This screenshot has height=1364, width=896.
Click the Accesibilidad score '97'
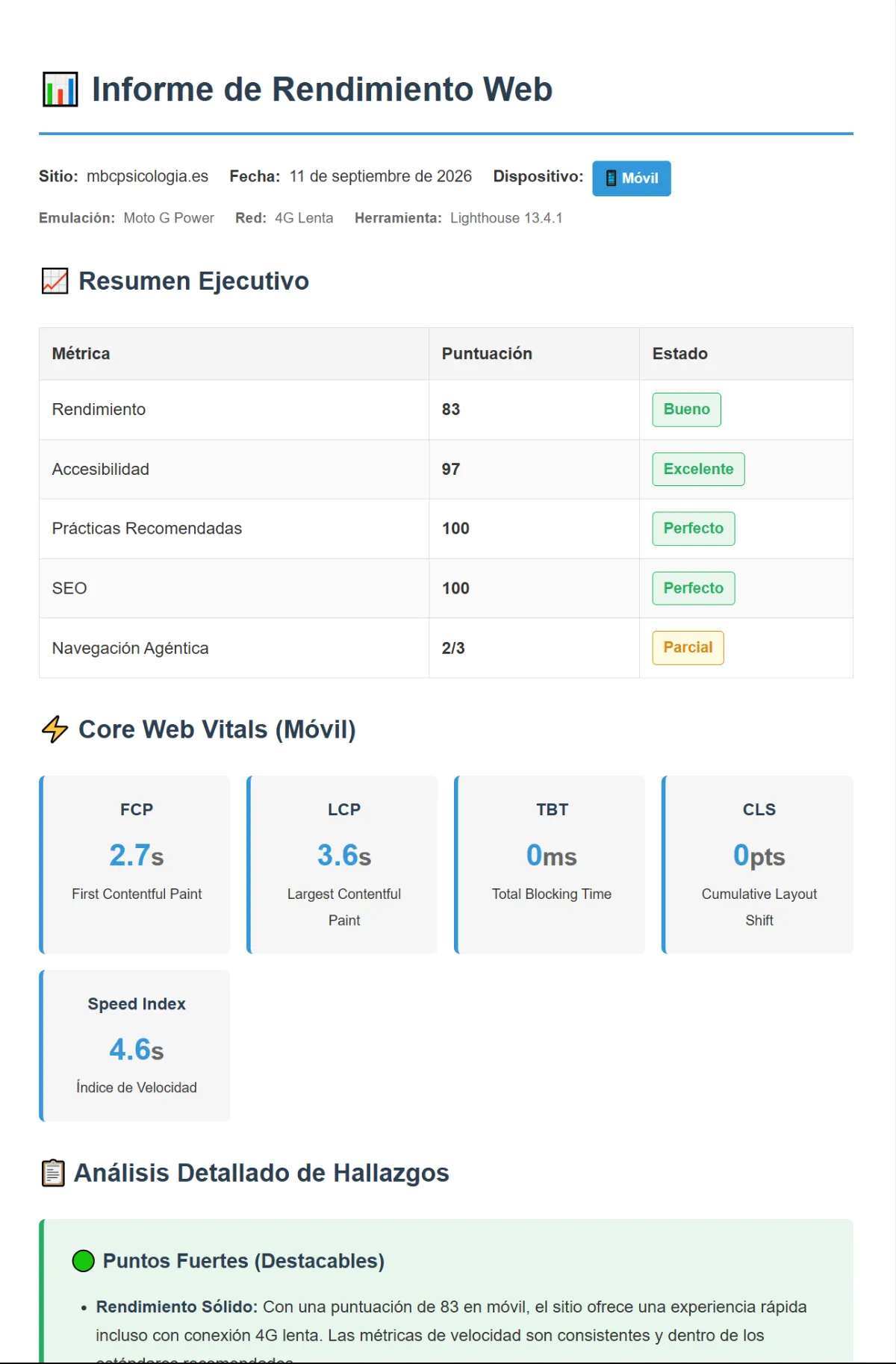tap(451, 470)
